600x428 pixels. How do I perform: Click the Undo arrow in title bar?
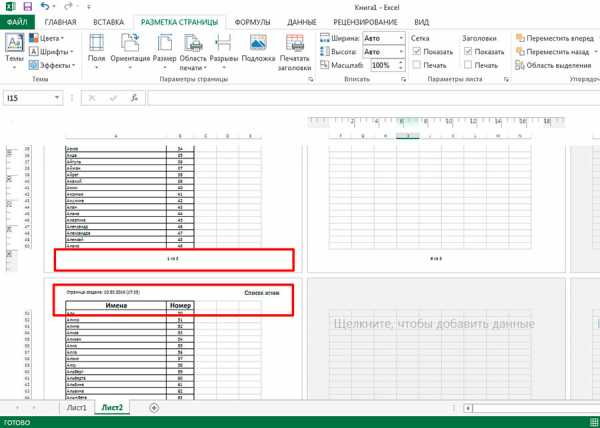click(45, 7)
